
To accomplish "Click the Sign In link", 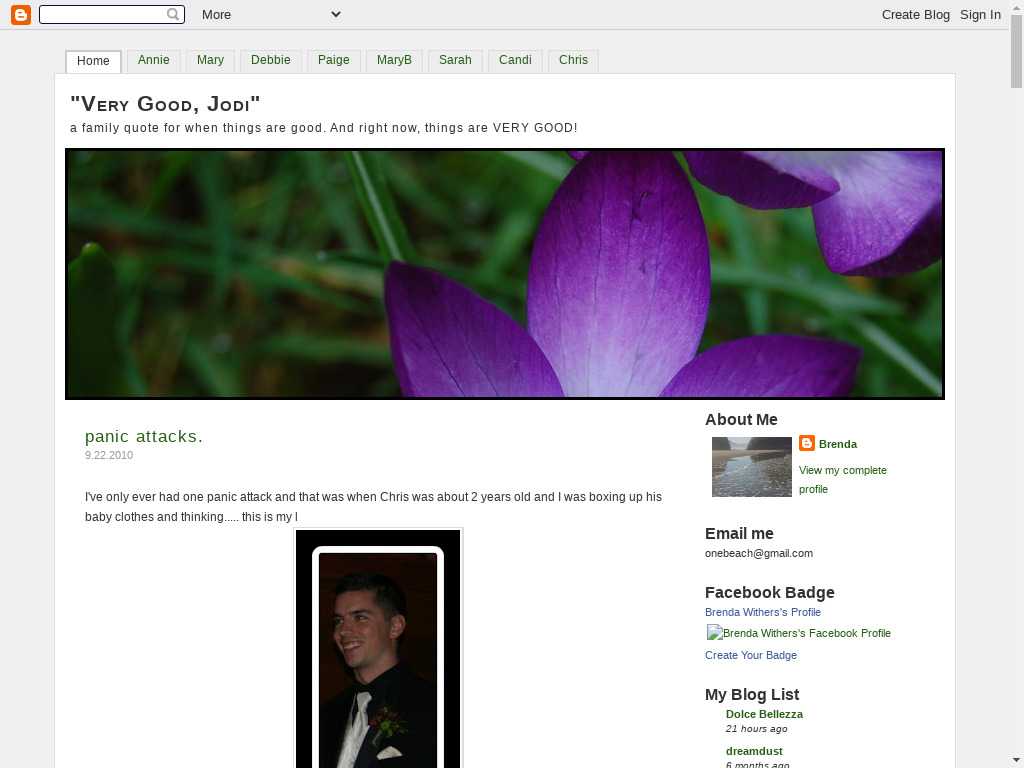I will coord(980,14).
